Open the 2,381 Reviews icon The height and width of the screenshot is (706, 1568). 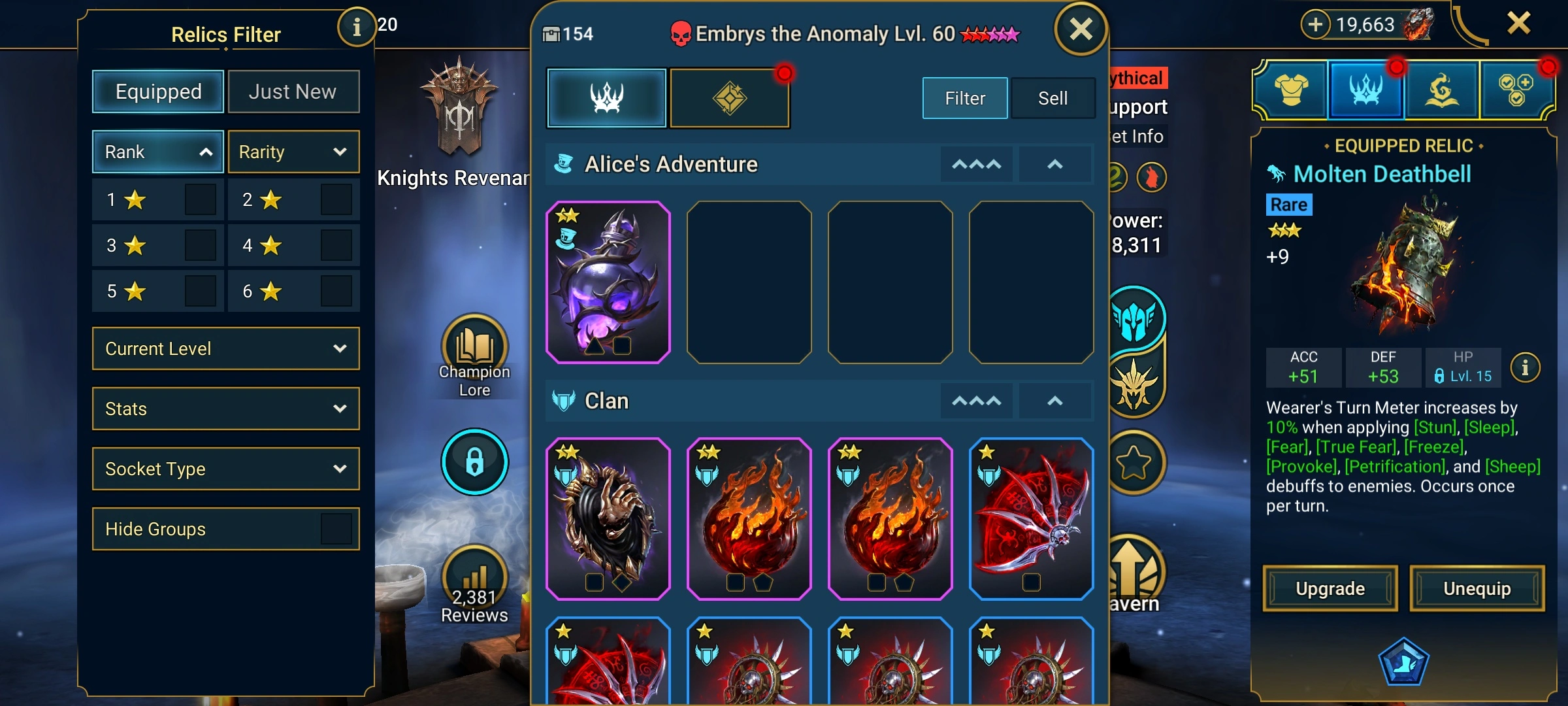click(474, 577)
